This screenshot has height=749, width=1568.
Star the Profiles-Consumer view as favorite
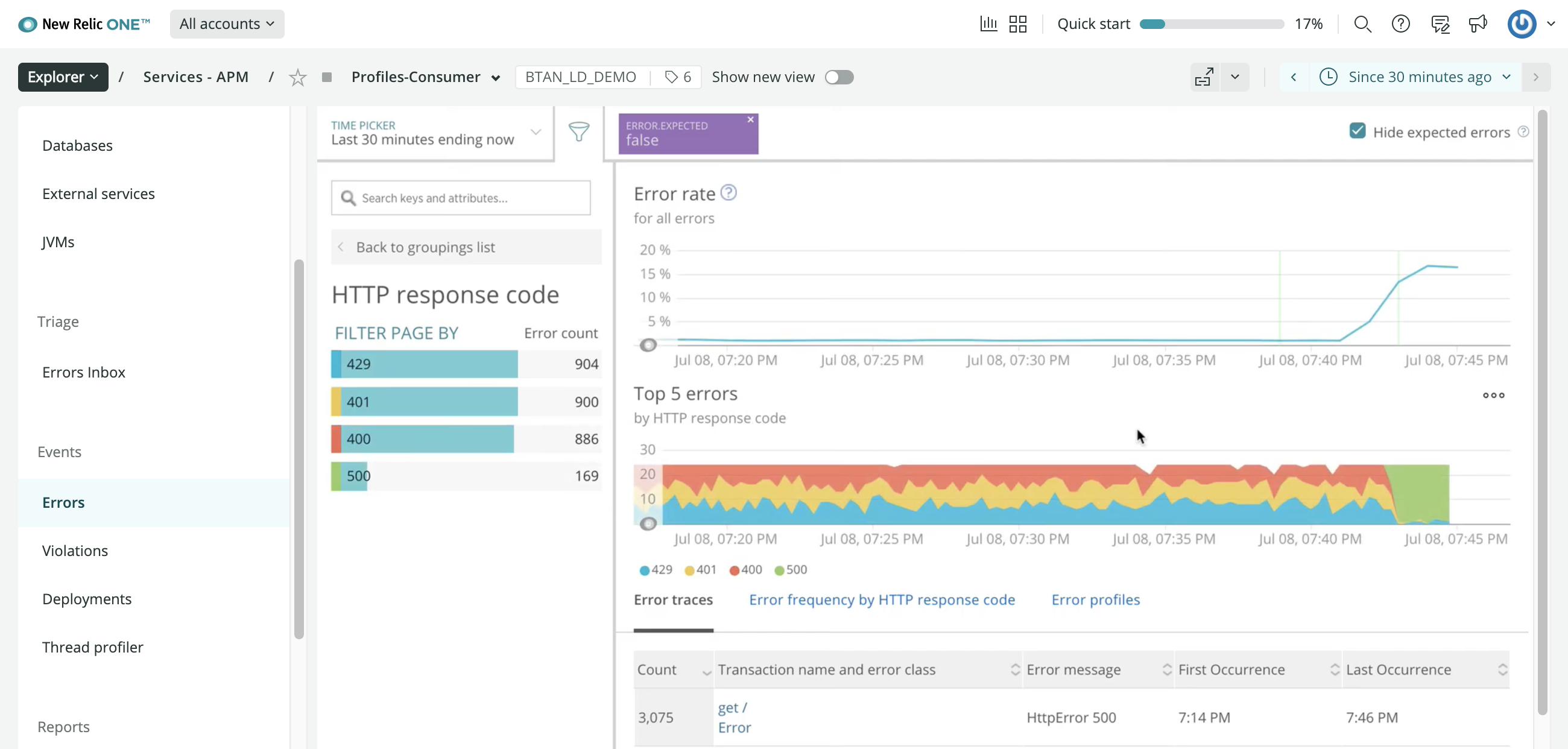coord(298,77)
